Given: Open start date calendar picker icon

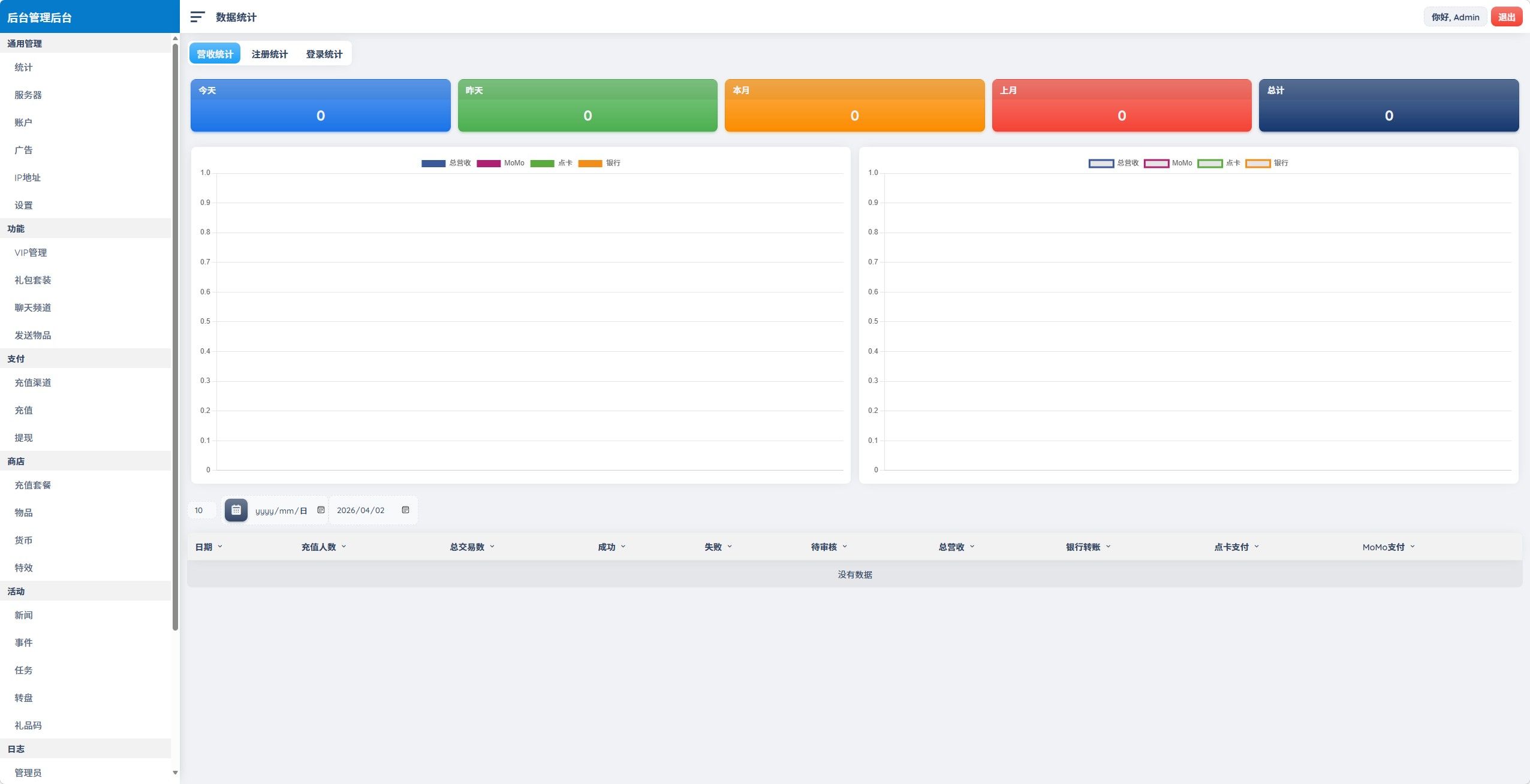Looking at the screenshot, I should pos(321,510).
